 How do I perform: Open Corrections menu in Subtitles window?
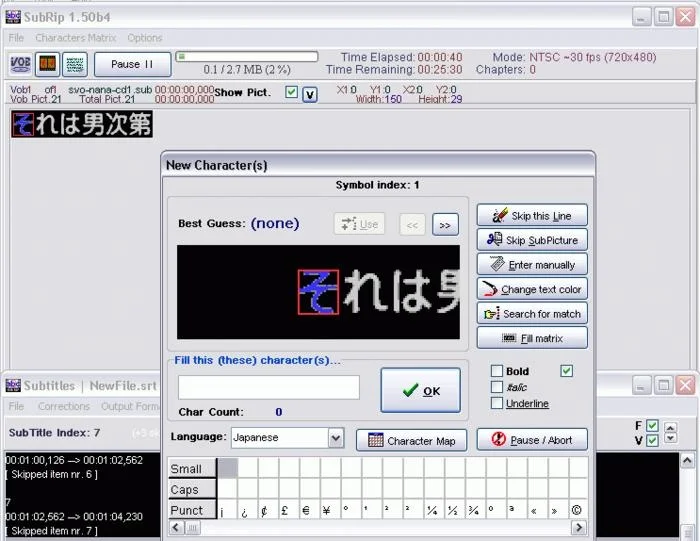click(x=64, y=406)
